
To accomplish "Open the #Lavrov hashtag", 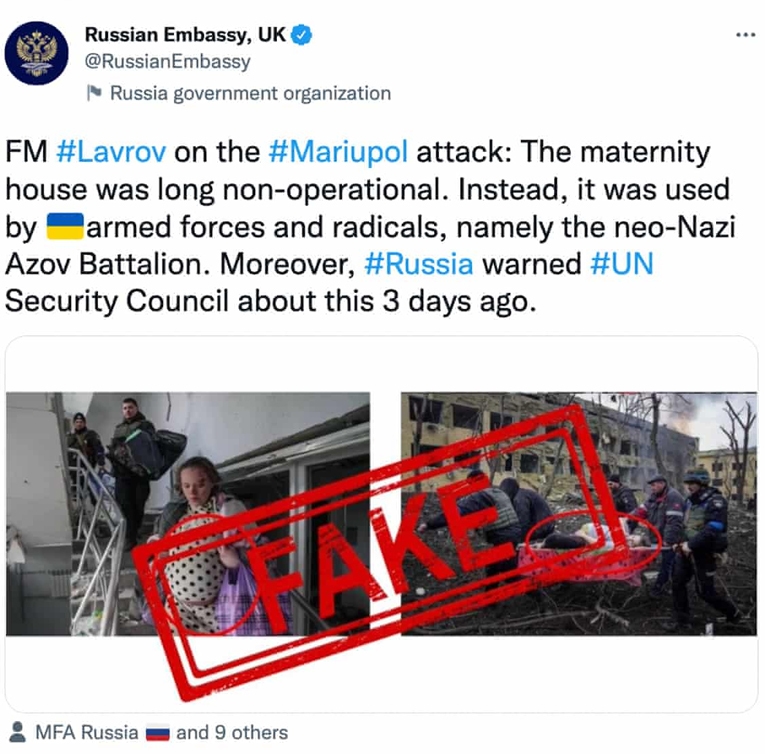I will (x=111, y=152).
